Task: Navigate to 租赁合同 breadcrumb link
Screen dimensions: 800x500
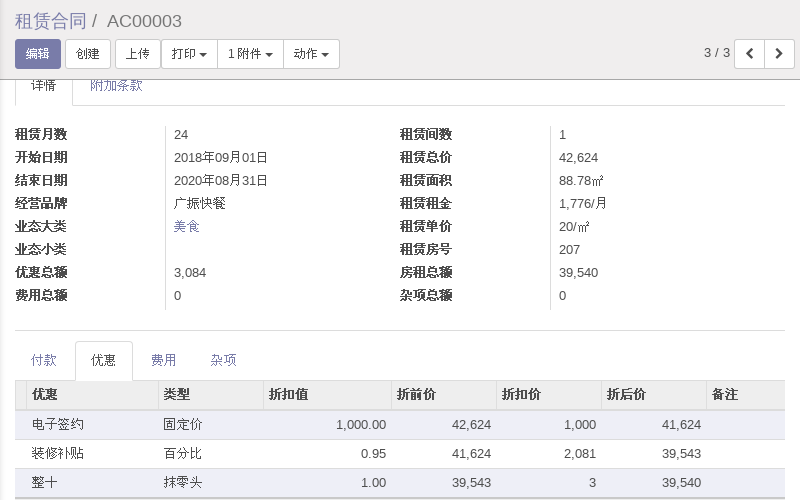Action: click(x=51, y=21)
